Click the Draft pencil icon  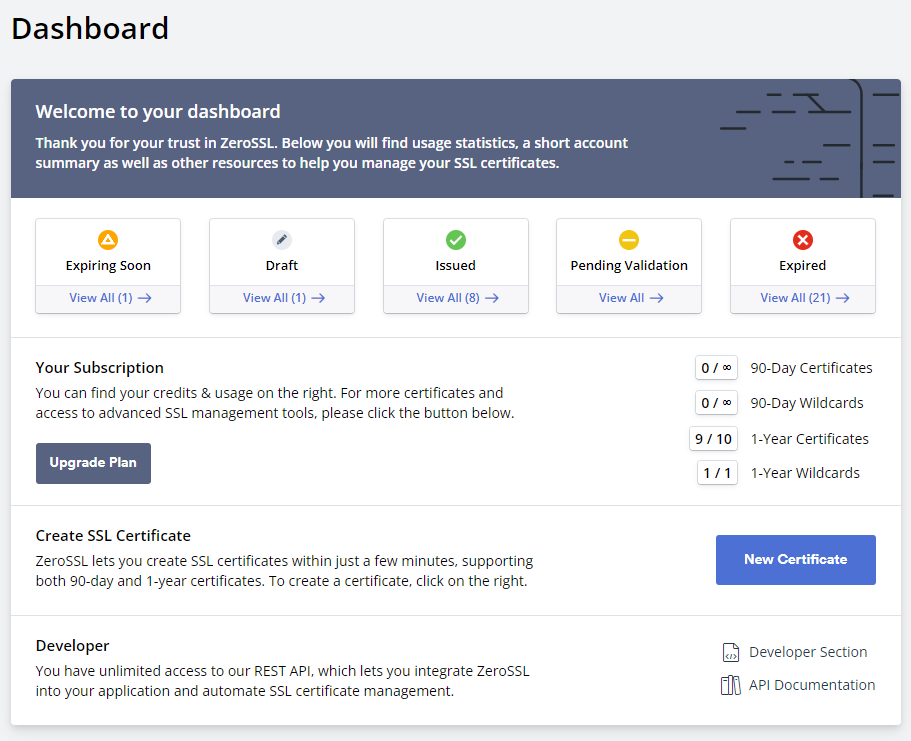tap(282, 240)
